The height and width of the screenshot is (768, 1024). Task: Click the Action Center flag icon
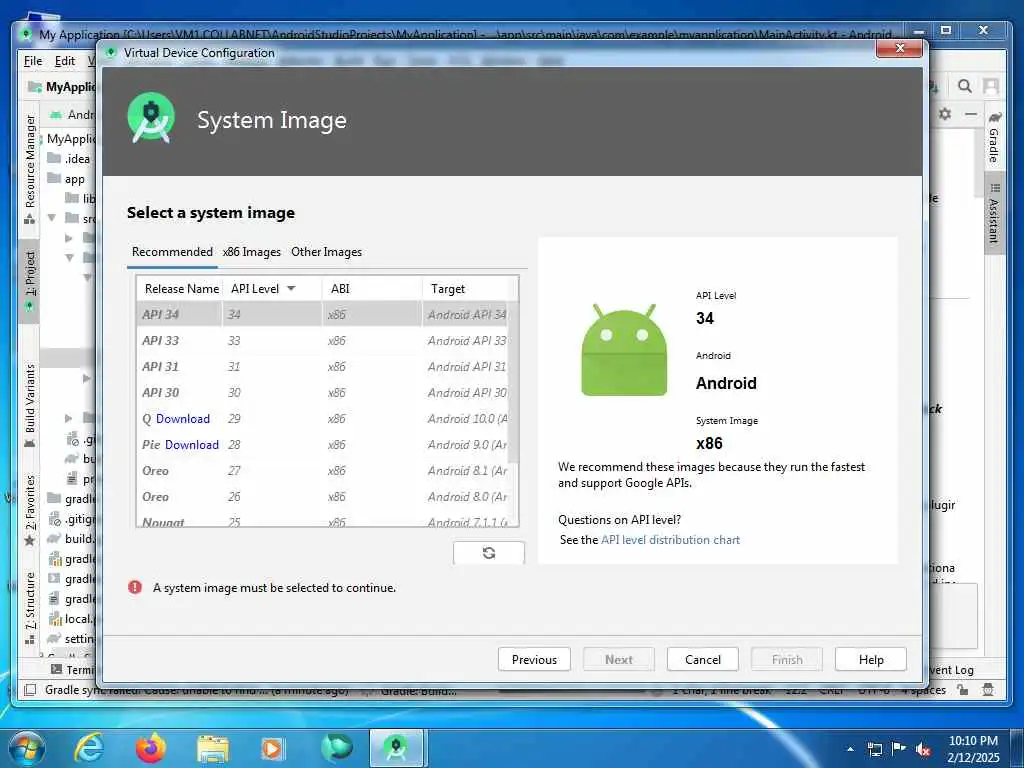tap(899, 749)
